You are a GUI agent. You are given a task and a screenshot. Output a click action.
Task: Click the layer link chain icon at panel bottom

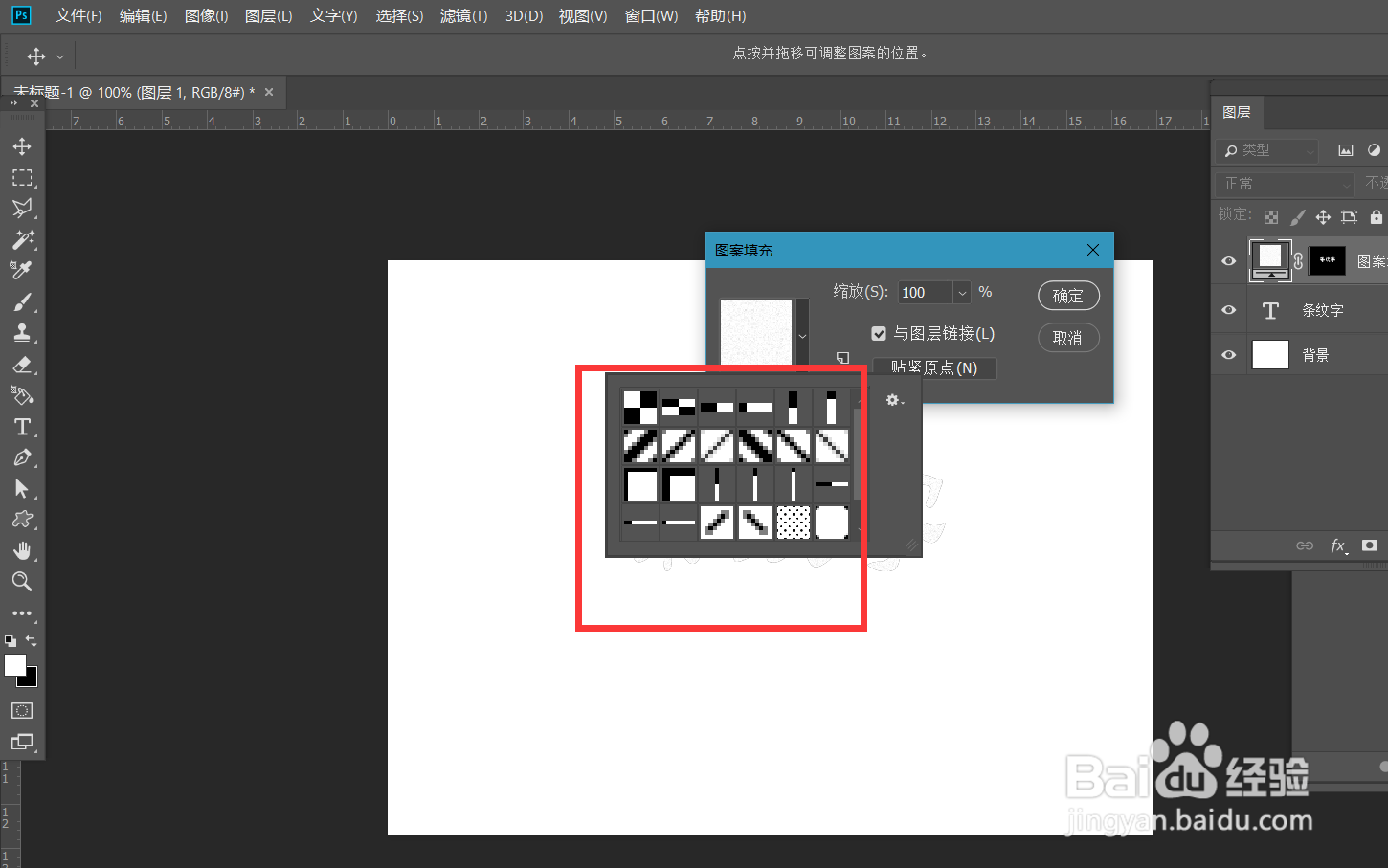[1305, 545]
